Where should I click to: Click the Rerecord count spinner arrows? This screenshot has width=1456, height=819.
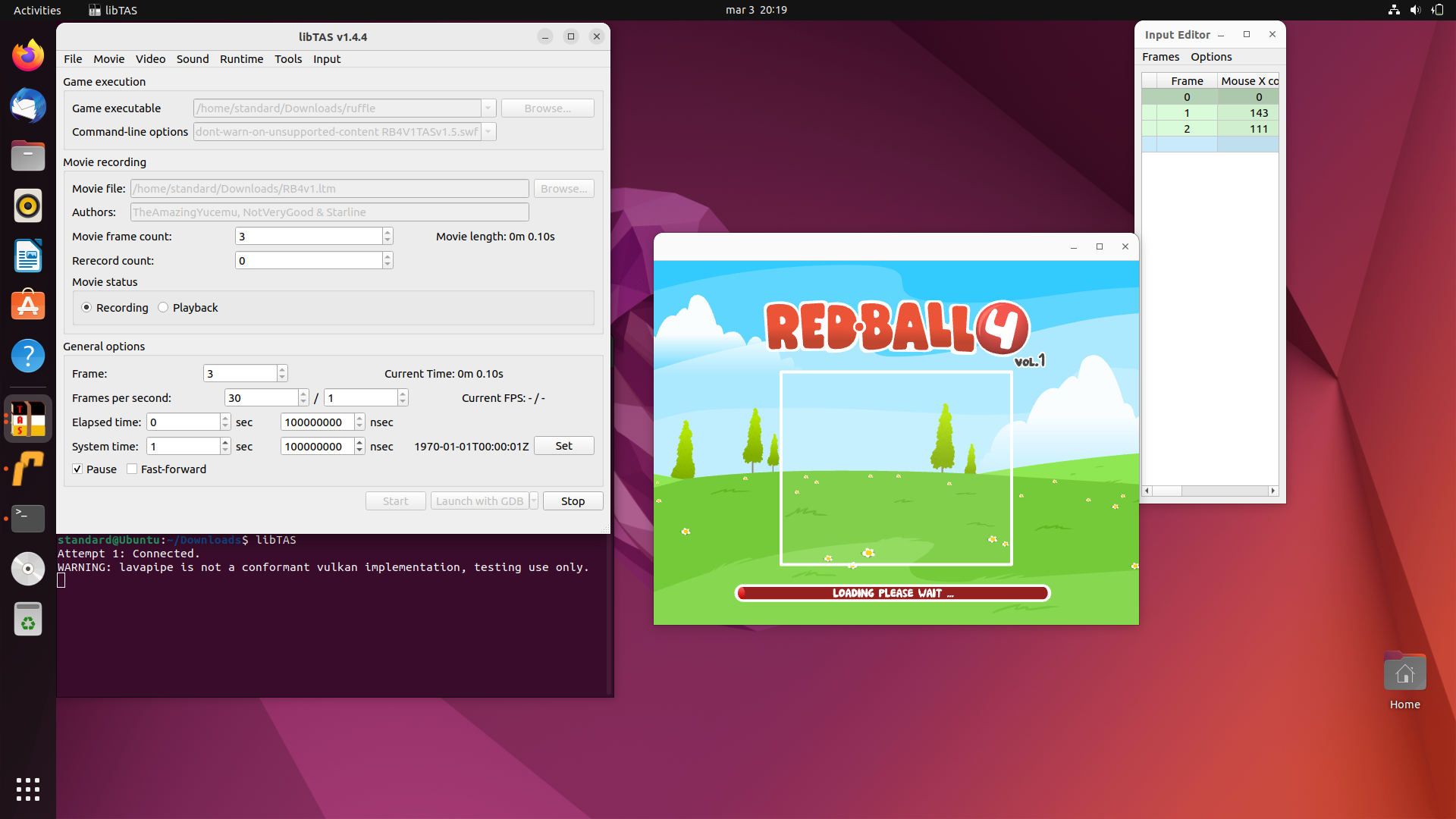[x=388, y=260]
